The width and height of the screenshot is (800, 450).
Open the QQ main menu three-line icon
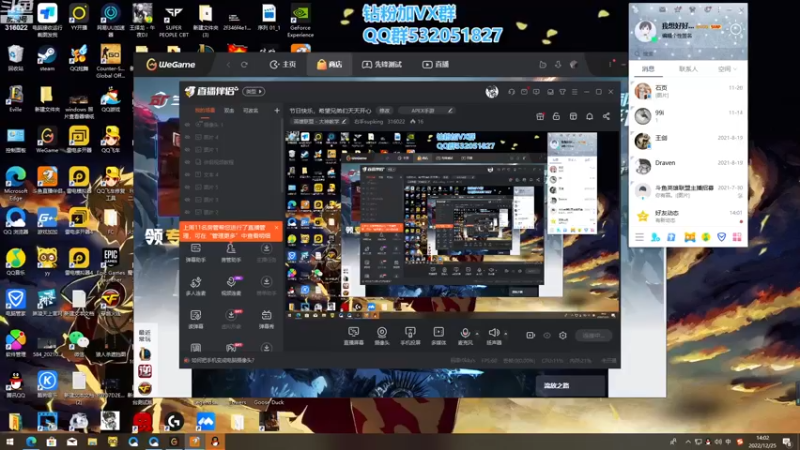(x=639, y=237)
